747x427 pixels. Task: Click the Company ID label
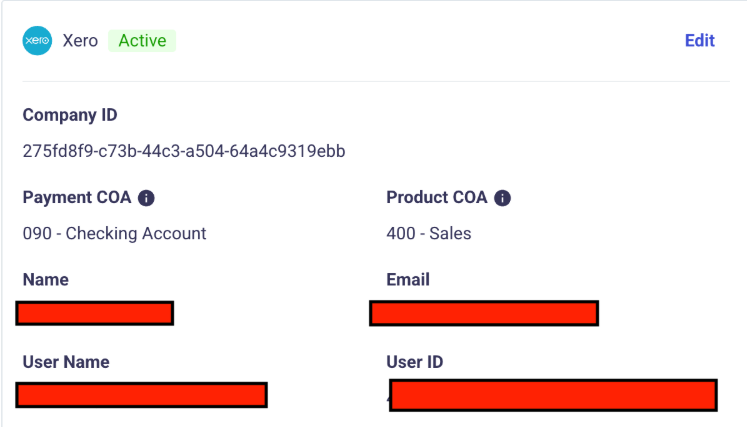point(70,115)
